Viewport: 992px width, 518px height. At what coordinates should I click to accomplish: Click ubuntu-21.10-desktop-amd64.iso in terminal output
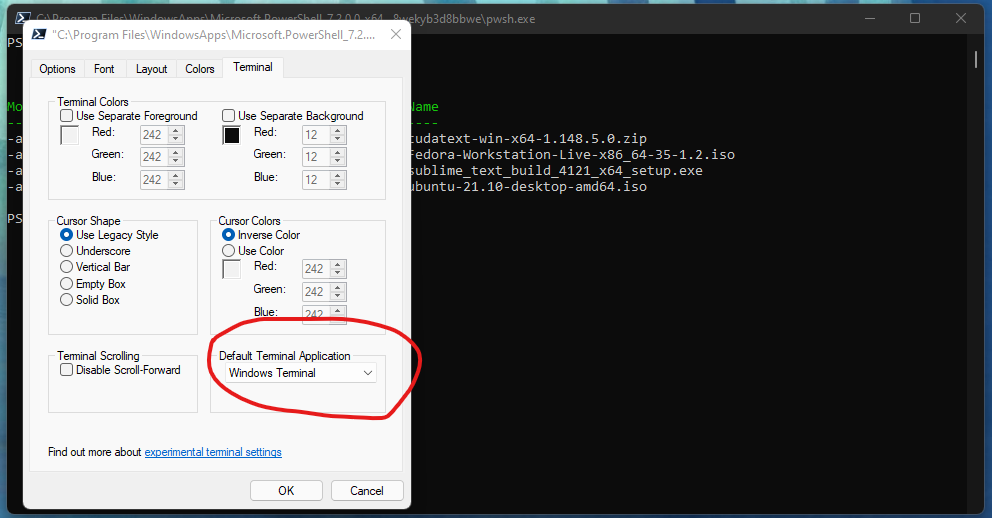click(529, 187)
